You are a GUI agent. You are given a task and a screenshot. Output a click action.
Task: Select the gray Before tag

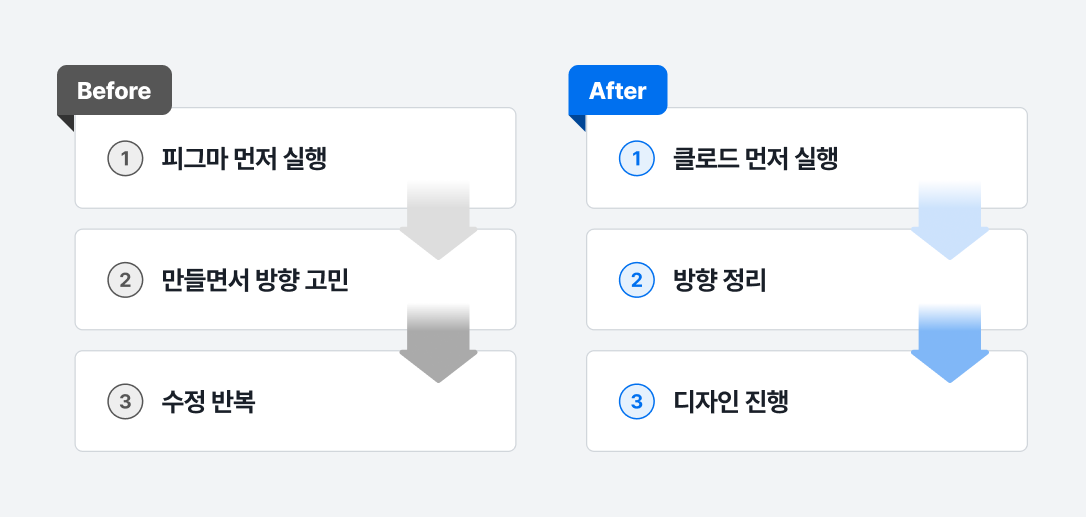pyautogui.click(x=114, y=91)
